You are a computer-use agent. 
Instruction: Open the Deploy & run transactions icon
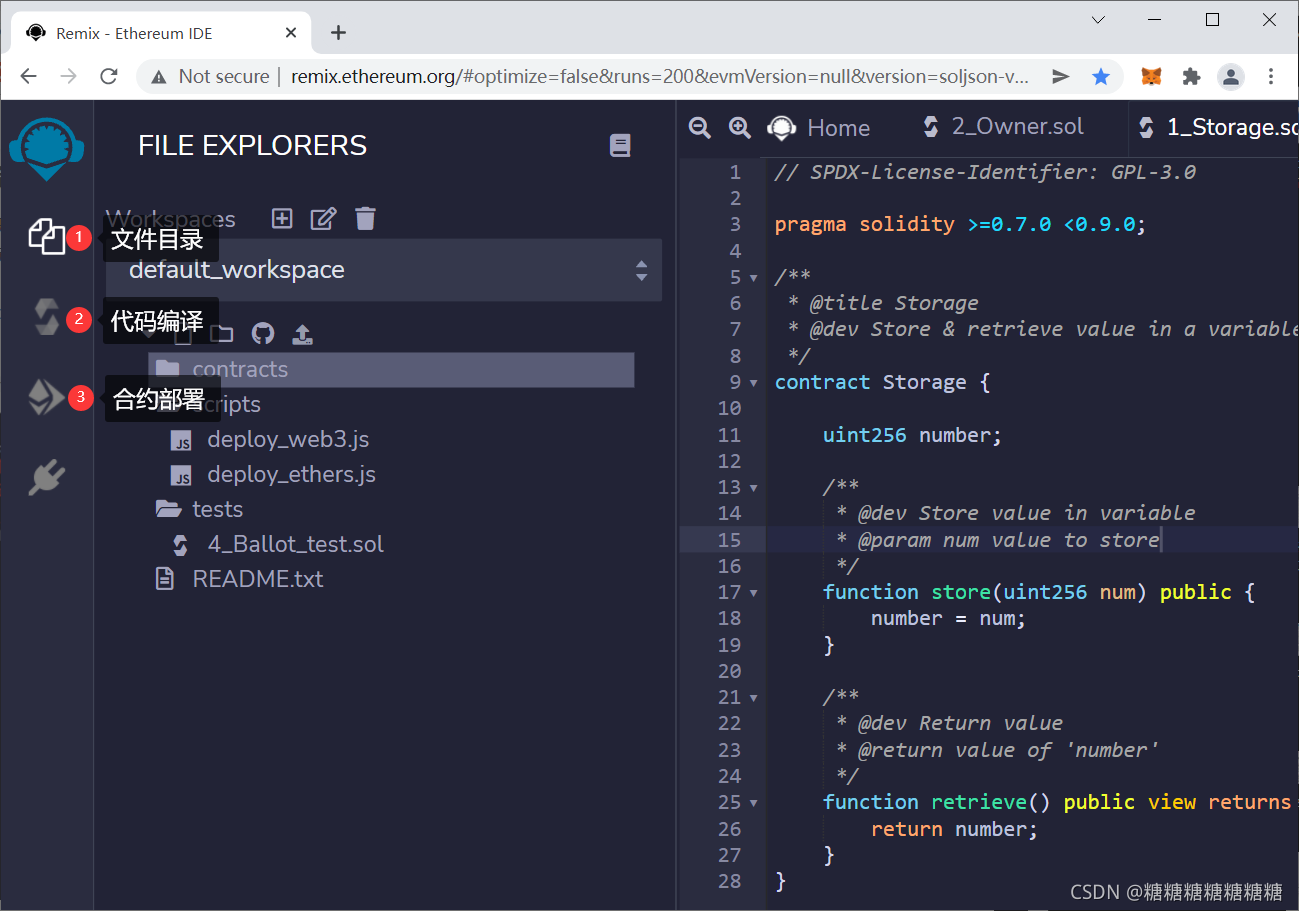46,397
